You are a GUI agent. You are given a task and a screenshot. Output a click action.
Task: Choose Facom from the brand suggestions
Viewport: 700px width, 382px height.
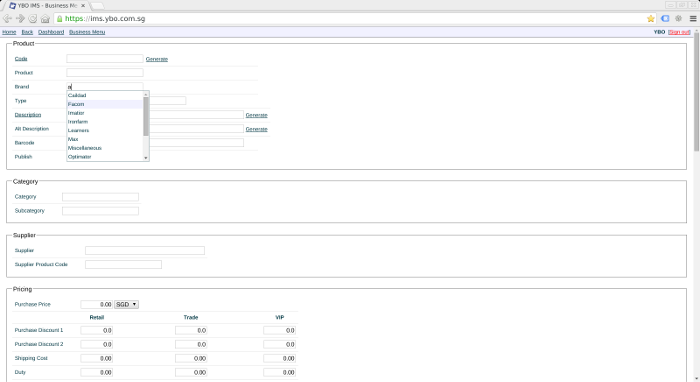coord(105,104)
